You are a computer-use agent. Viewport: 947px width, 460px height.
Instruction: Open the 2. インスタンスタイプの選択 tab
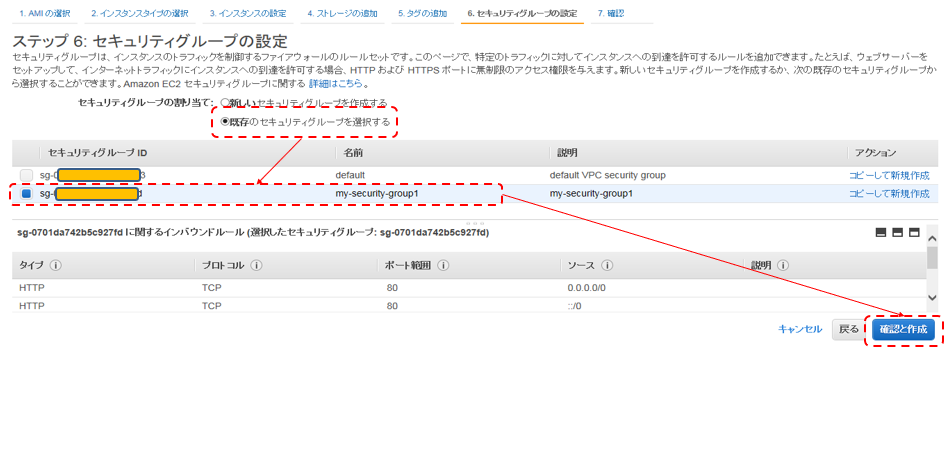pos(140,13)
